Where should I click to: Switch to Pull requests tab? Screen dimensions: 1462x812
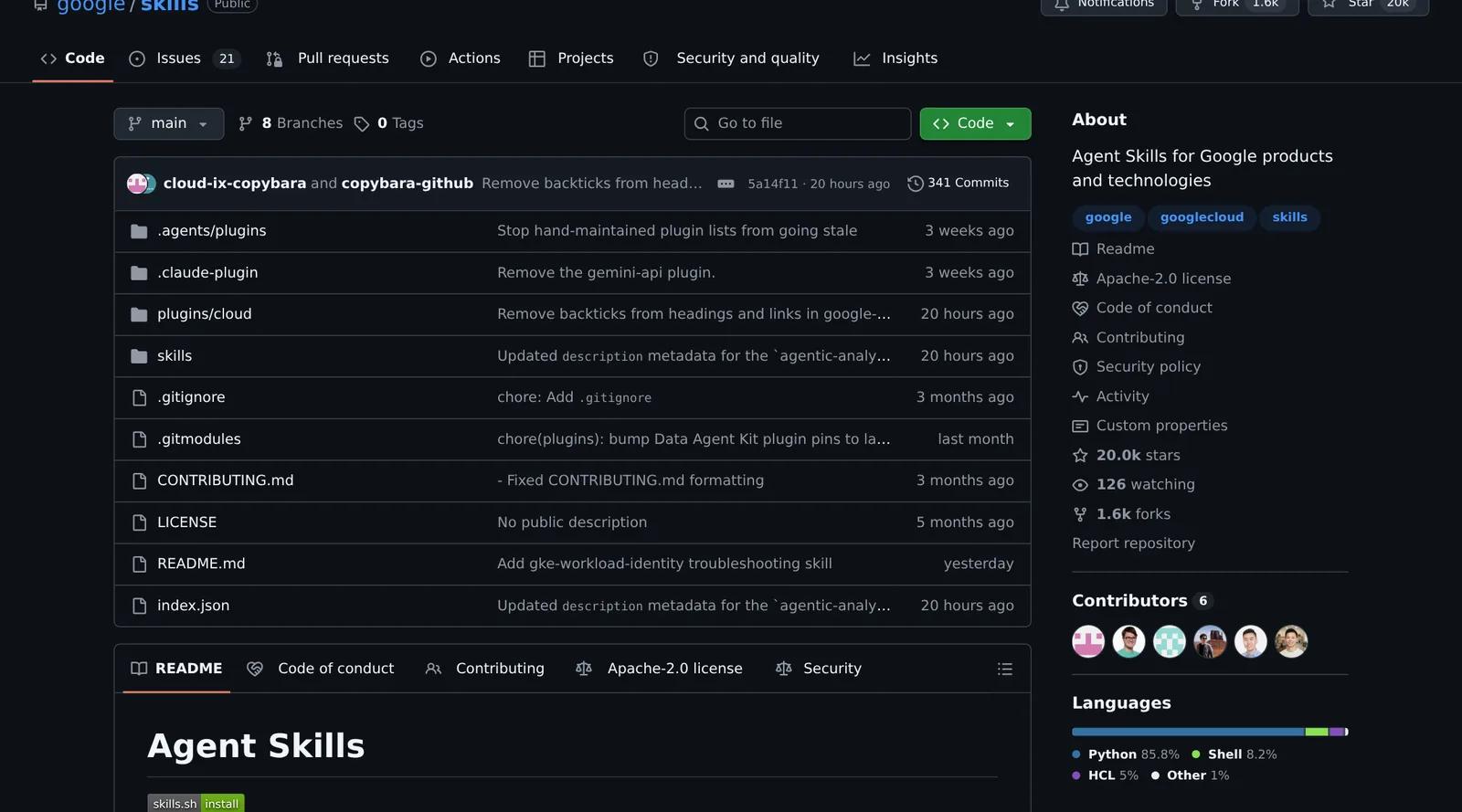[x=327, y=58]
